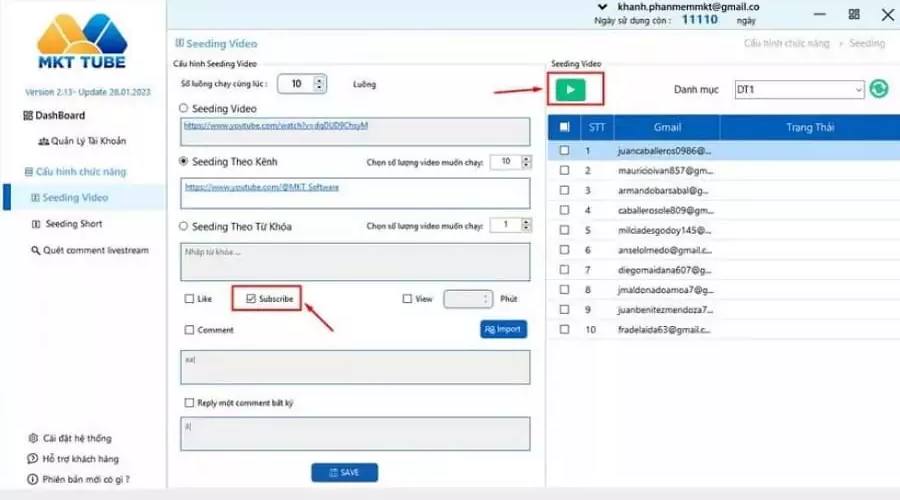Click the green refresh icon beside Danh mục

(x=879, y=89)
